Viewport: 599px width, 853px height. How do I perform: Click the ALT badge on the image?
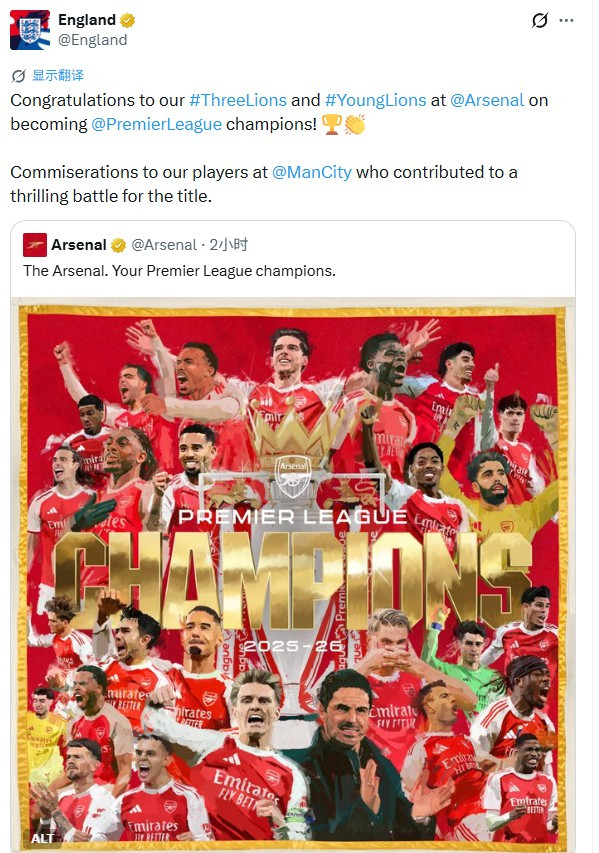(x=42, y=838)
